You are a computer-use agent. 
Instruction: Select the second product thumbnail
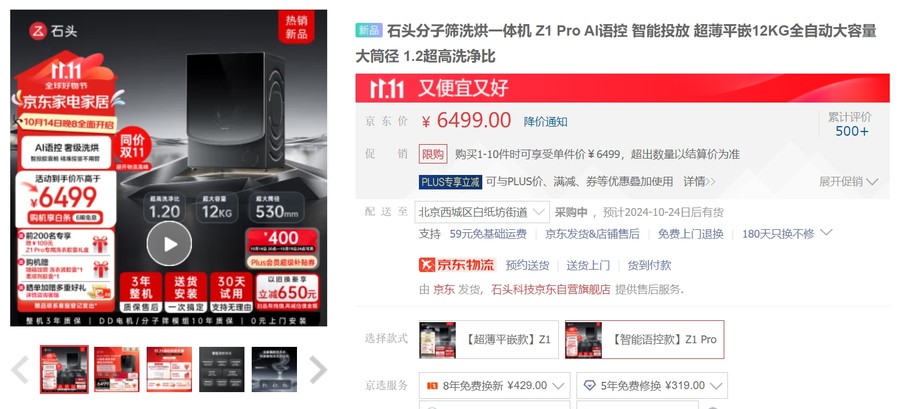coord(117,369)
